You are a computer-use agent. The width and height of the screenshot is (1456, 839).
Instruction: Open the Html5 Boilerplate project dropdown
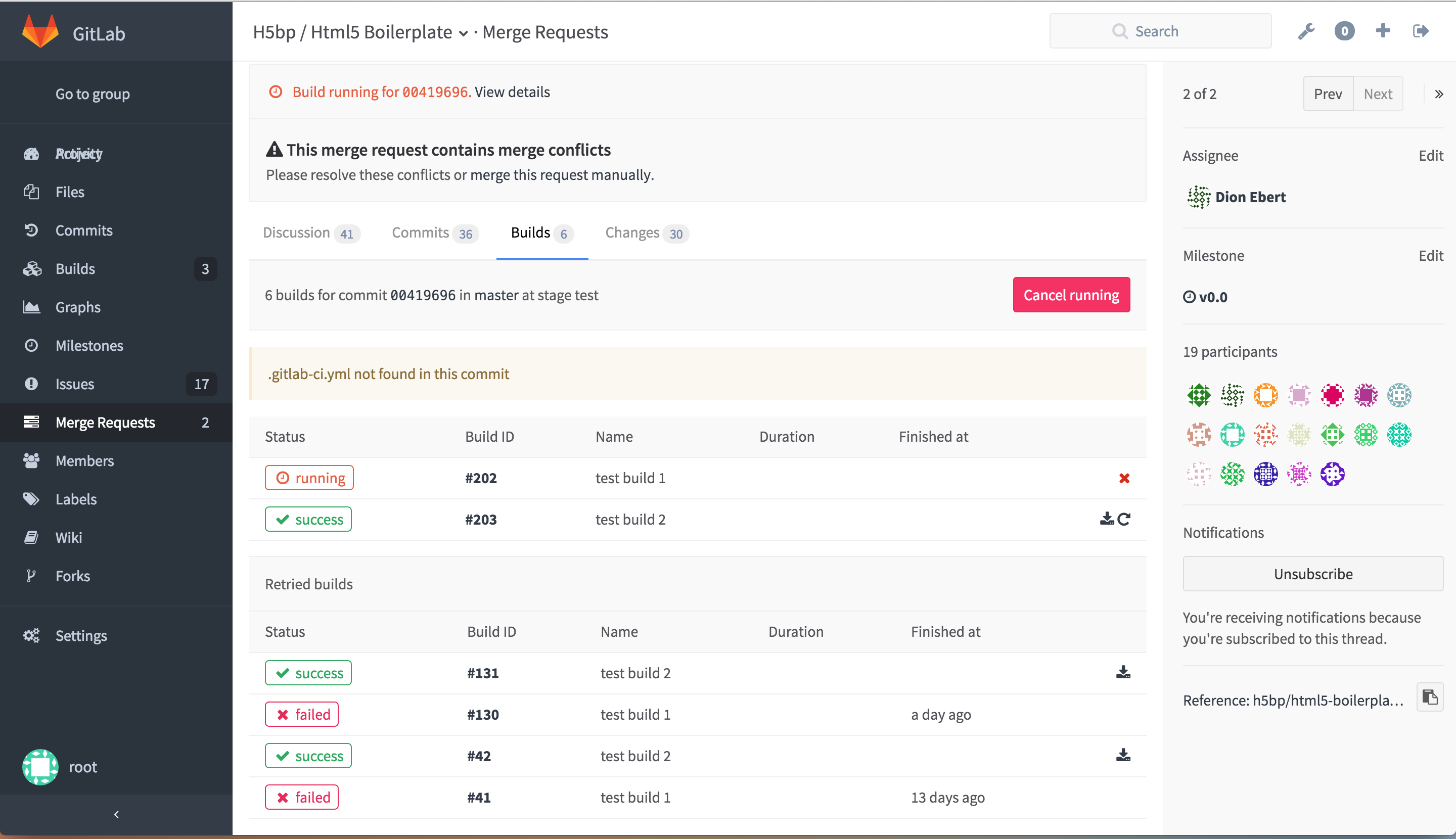464,33
